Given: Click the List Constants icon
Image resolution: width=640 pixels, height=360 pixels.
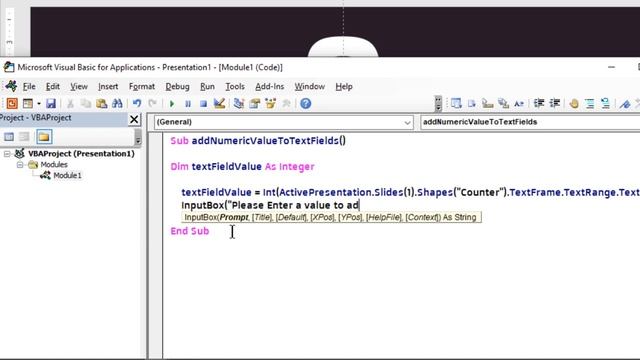Looking at the screenshot, I should click(x=472, y=104).
